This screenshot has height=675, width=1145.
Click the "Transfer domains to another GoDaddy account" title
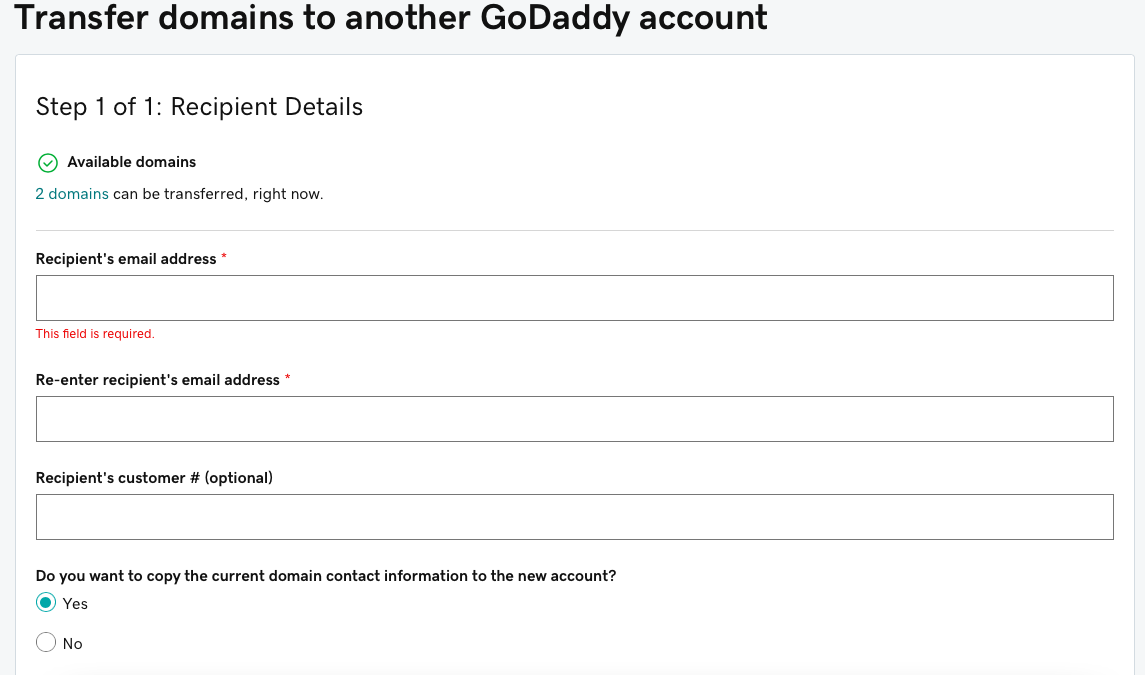391,17
